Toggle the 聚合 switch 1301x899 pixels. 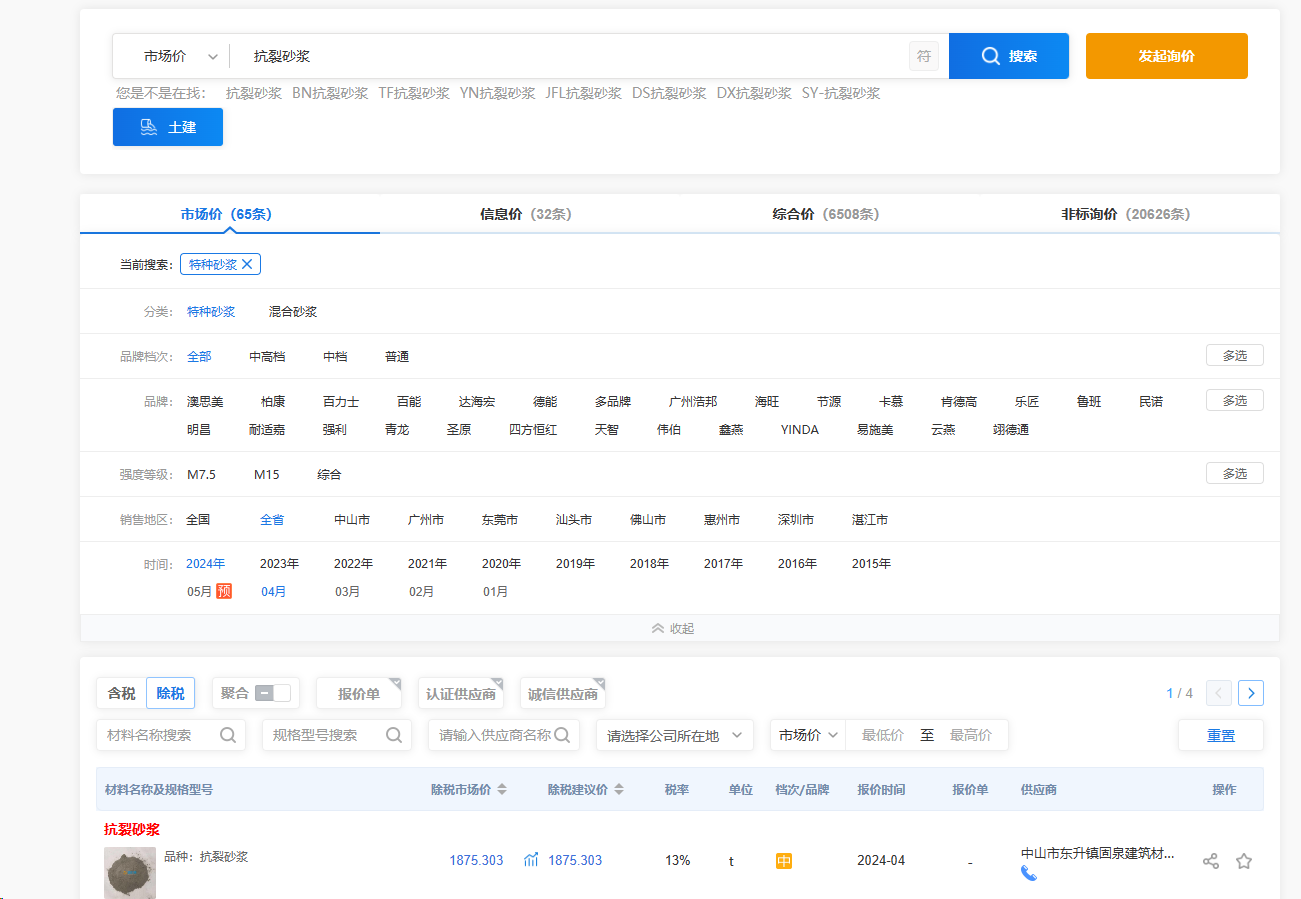(x=272, y=693)
